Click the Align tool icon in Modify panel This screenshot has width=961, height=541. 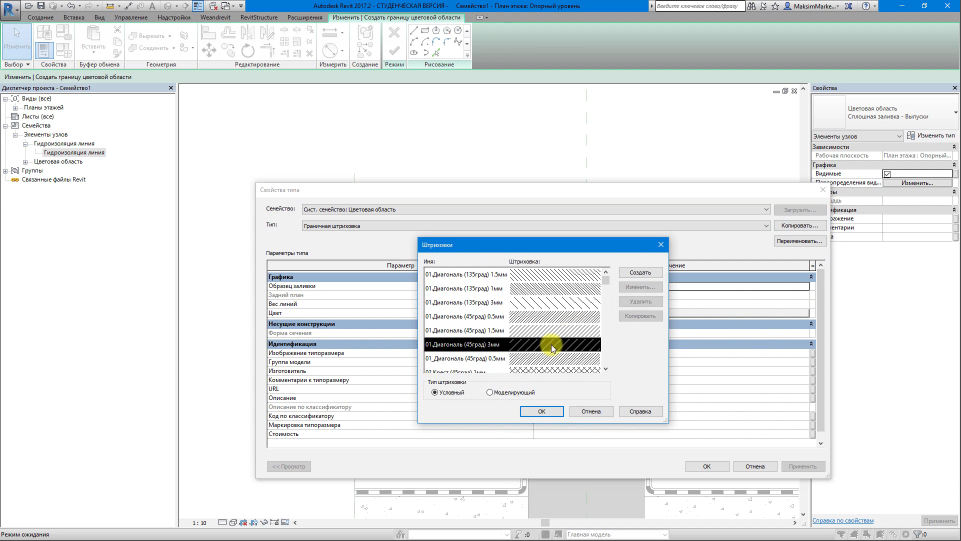tap(208, 32)
